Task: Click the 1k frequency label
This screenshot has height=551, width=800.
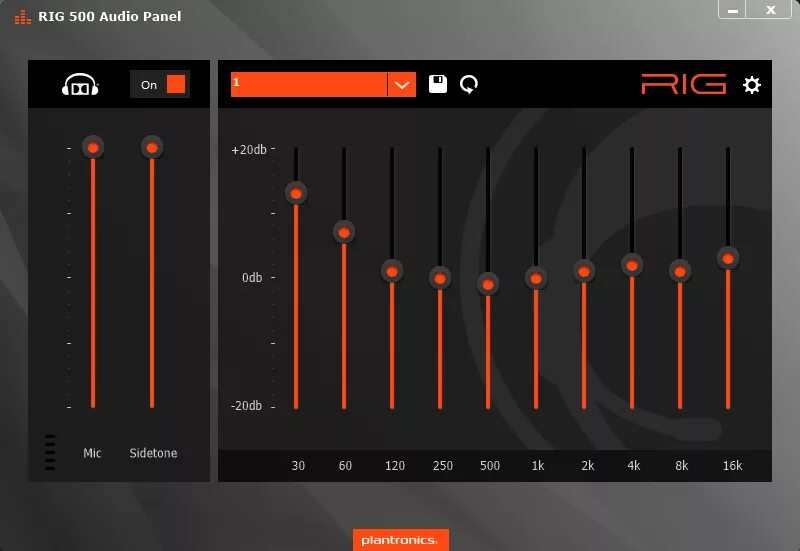Action: click(538, 465)
